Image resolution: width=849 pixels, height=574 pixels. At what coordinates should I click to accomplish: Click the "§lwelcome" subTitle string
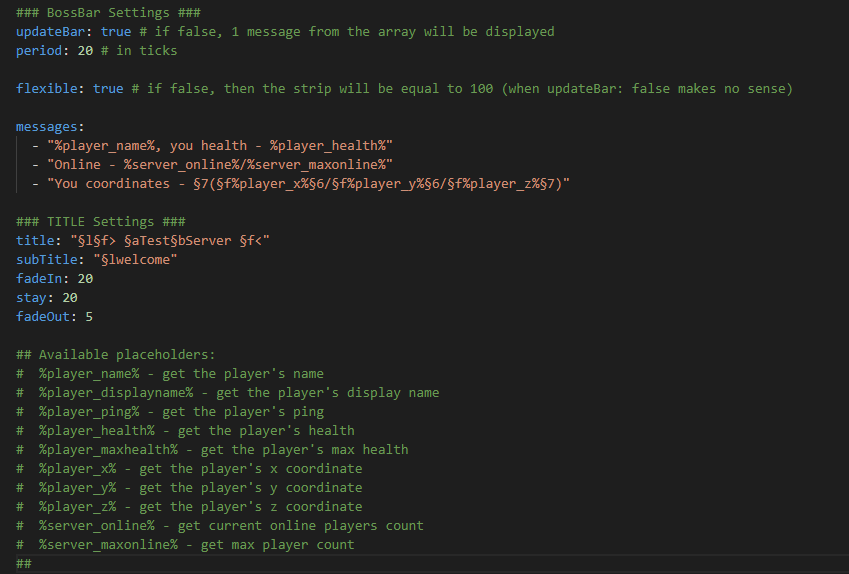pyautogui.click(x=135, y=259)
